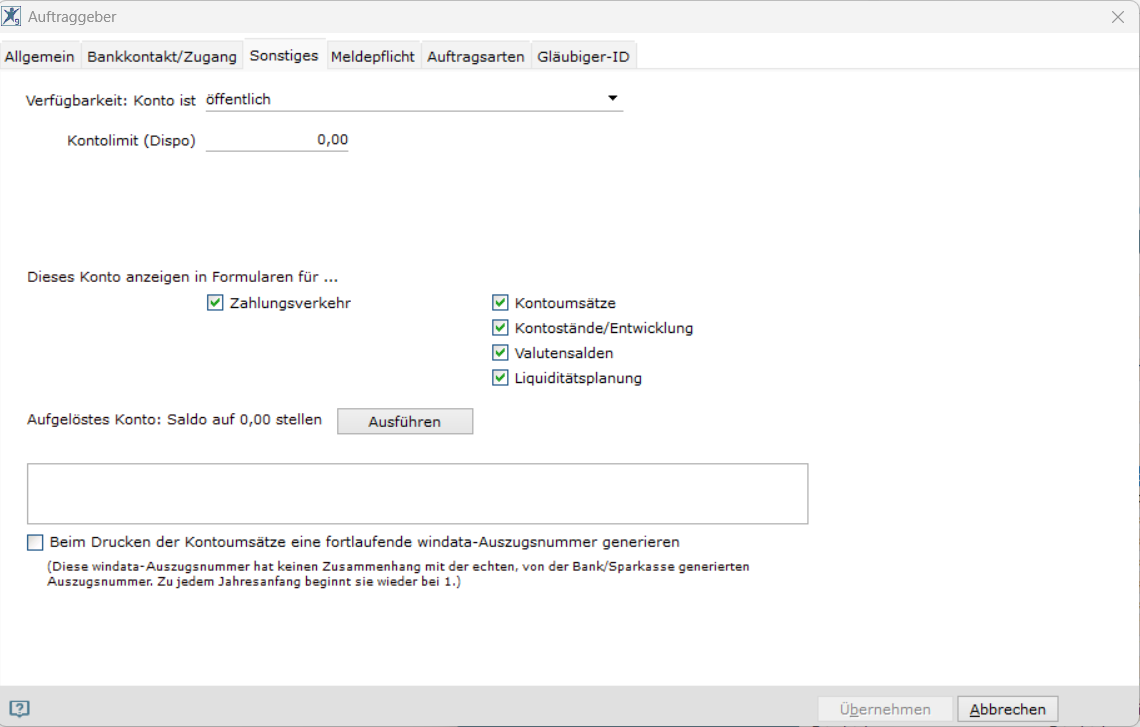Open the Auftragsarten tab

pos(475,56)
